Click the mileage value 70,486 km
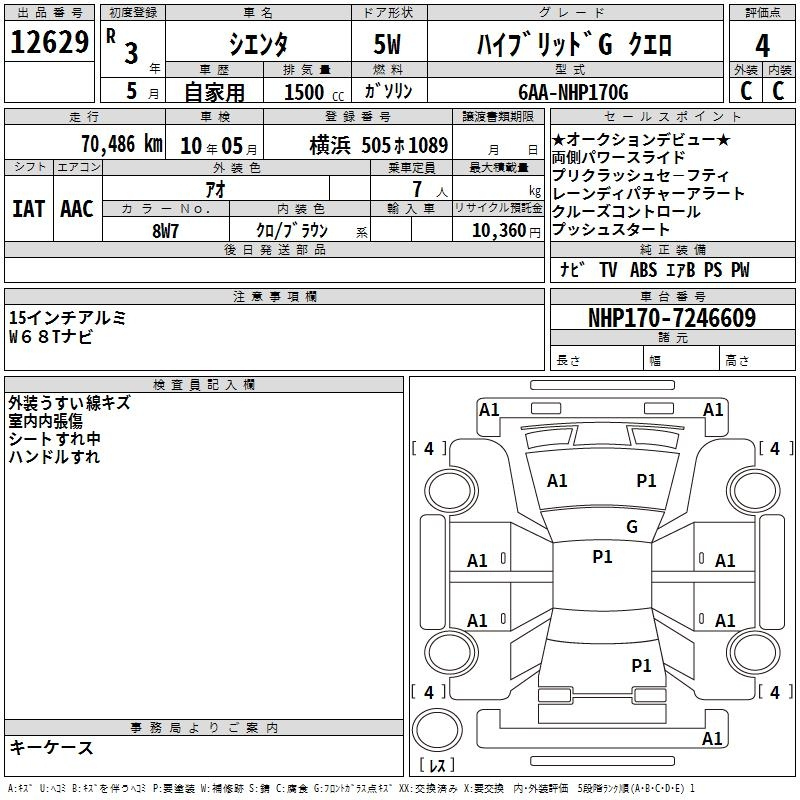 point(121,144)
